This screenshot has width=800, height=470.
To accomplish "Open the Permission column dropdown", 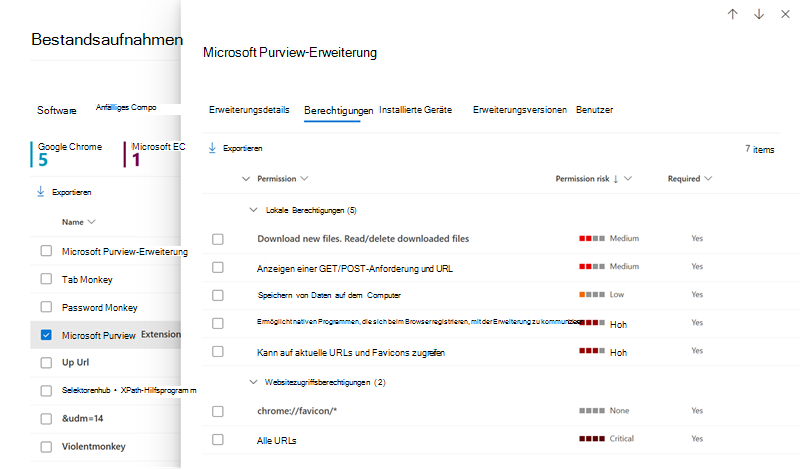I will click(x=304, y=179).
